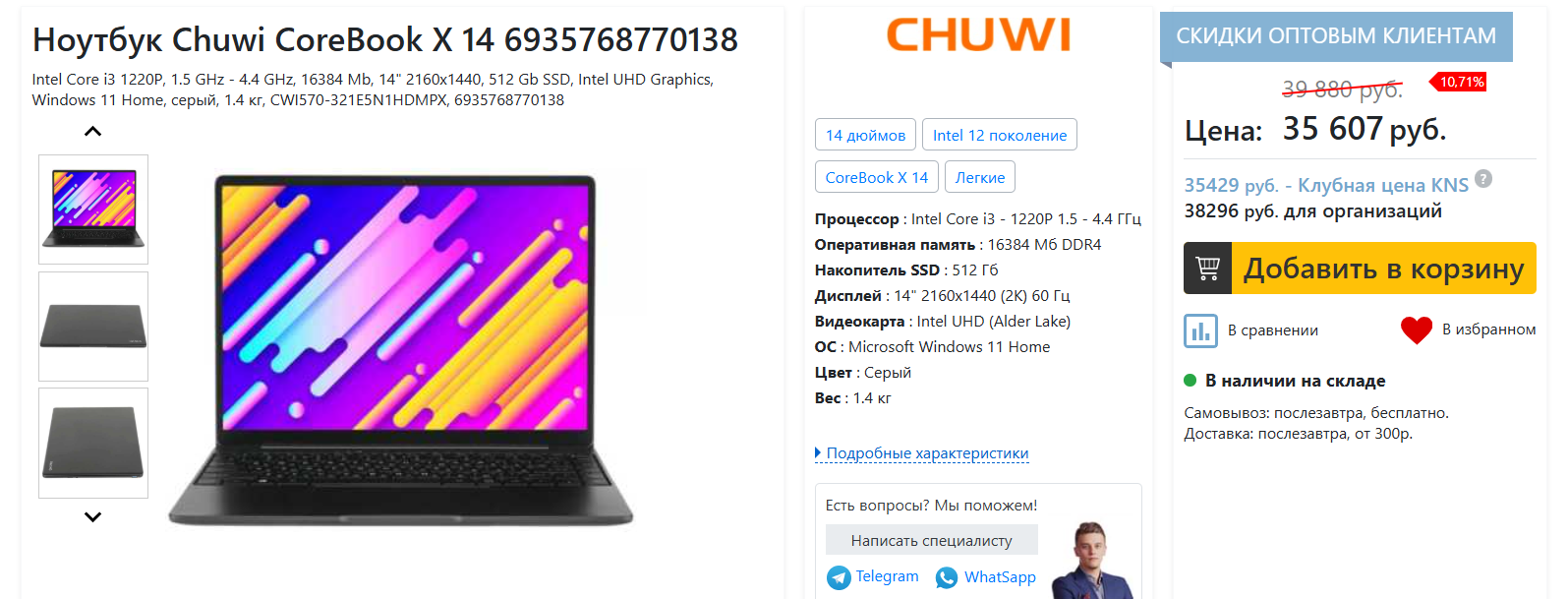The width and height of the screenshot is (1568, 599).
Task: Click the WhatsApp icon
Action: pyautogui.click(x=947, y=577)
